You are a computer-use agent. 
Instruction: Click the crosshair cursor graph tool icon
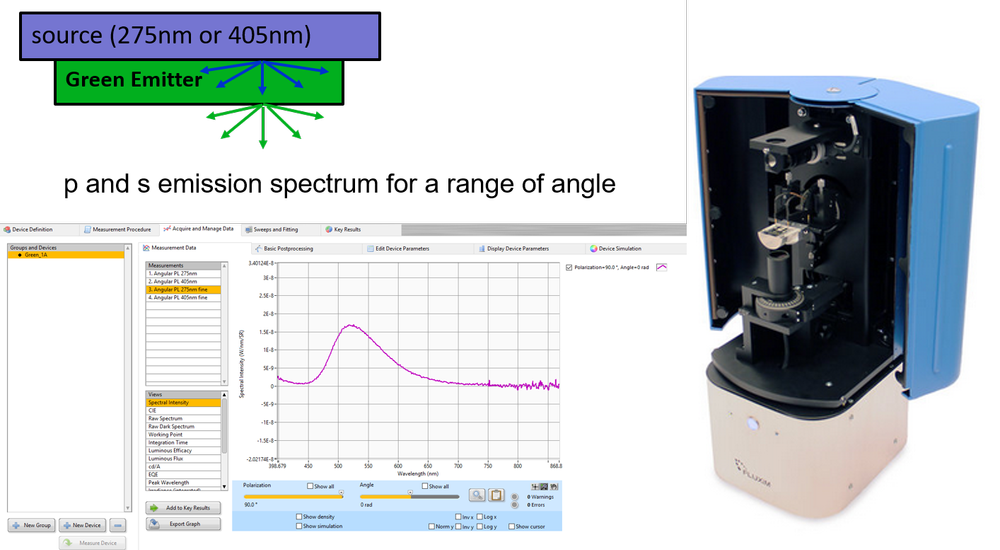click(534, 487)
